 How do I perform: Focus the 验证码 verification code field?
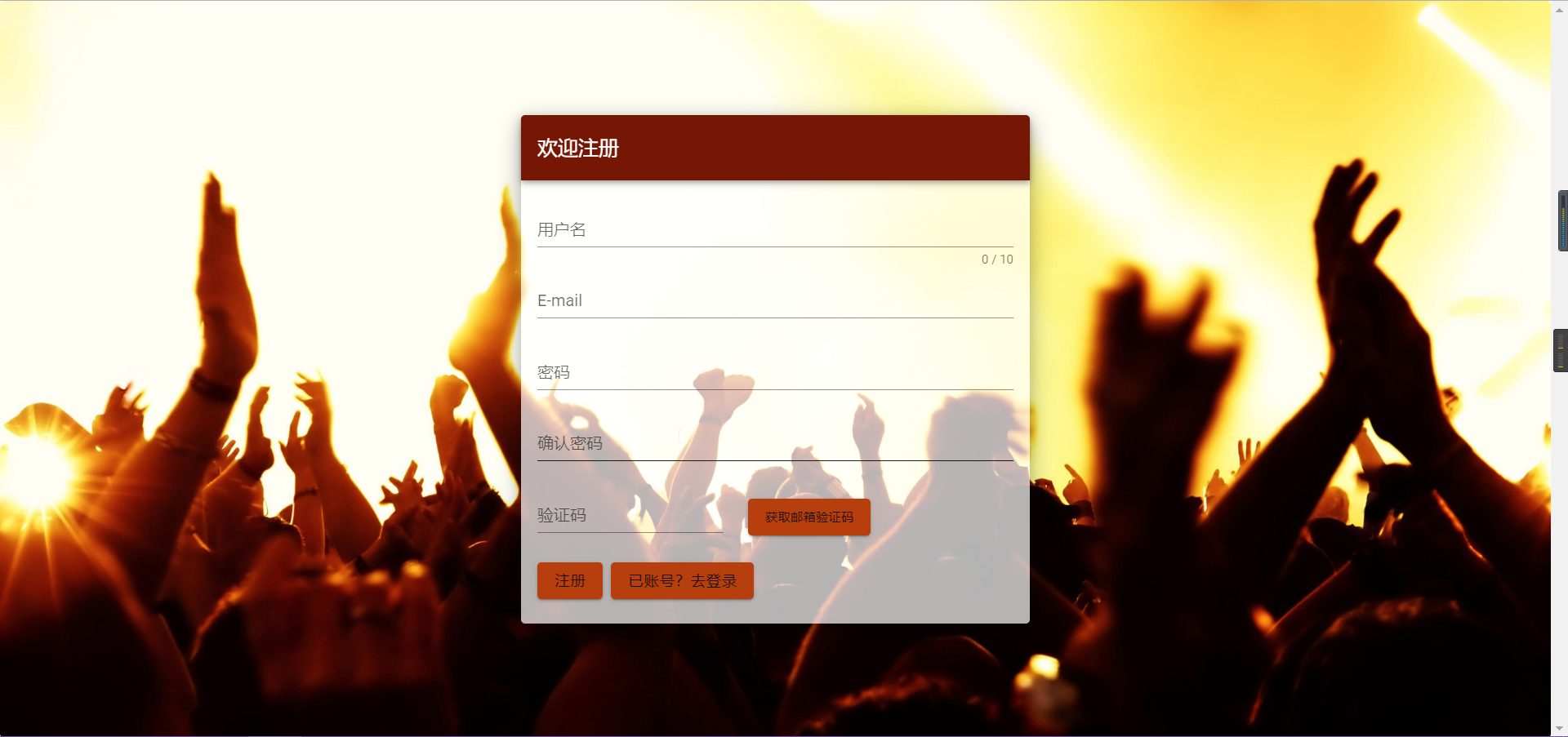pyautogui.click(x=630, y=516)
